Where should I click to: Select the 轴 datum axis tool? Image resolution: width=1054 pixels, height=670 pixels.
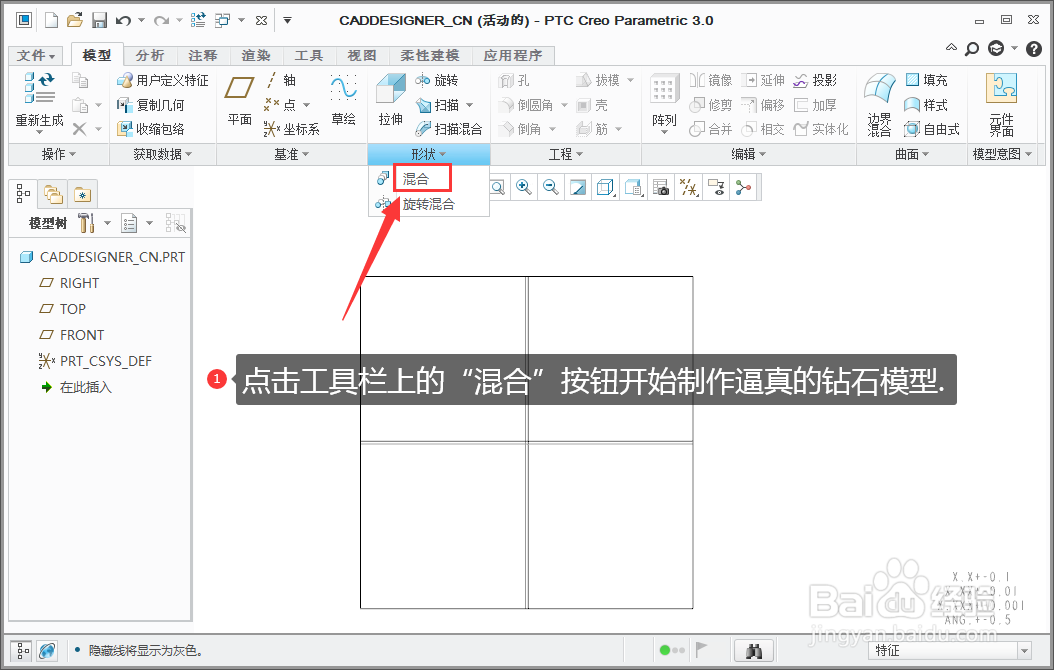click(281, 80)
